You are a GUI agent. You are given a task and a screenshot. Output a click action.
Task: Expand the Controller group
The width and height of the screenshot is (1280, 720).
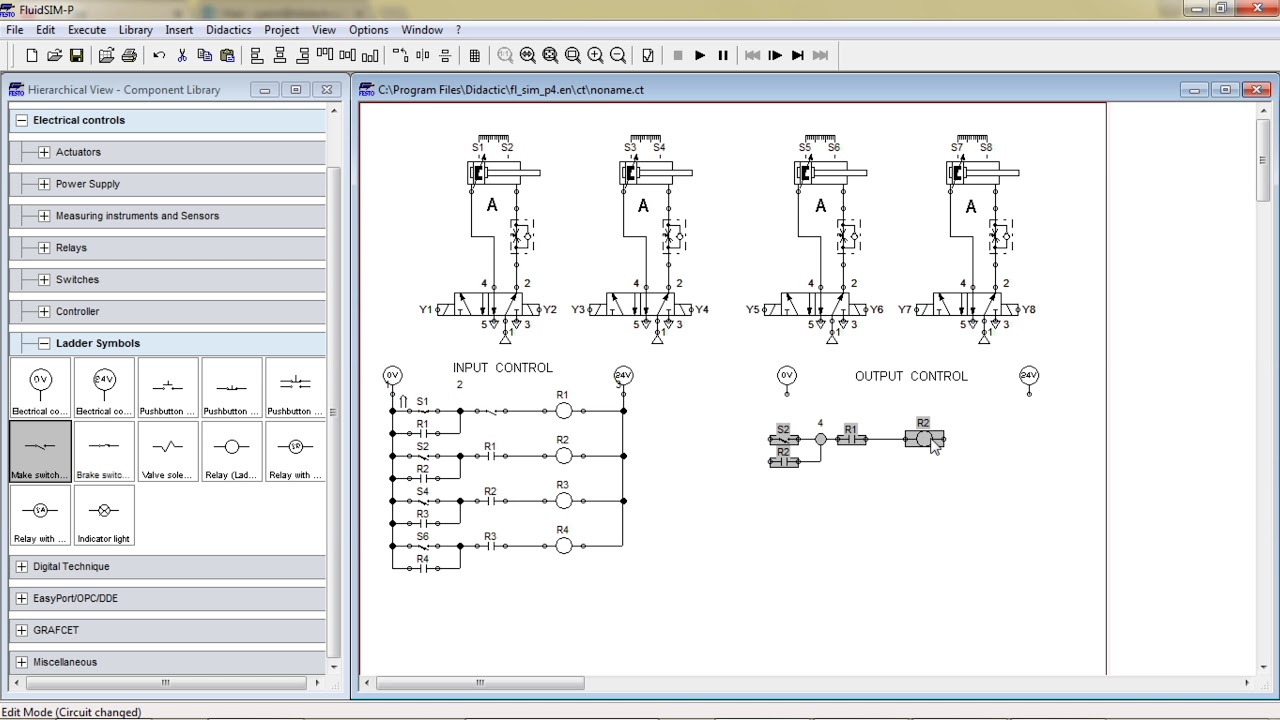click(x=44, y=311)
